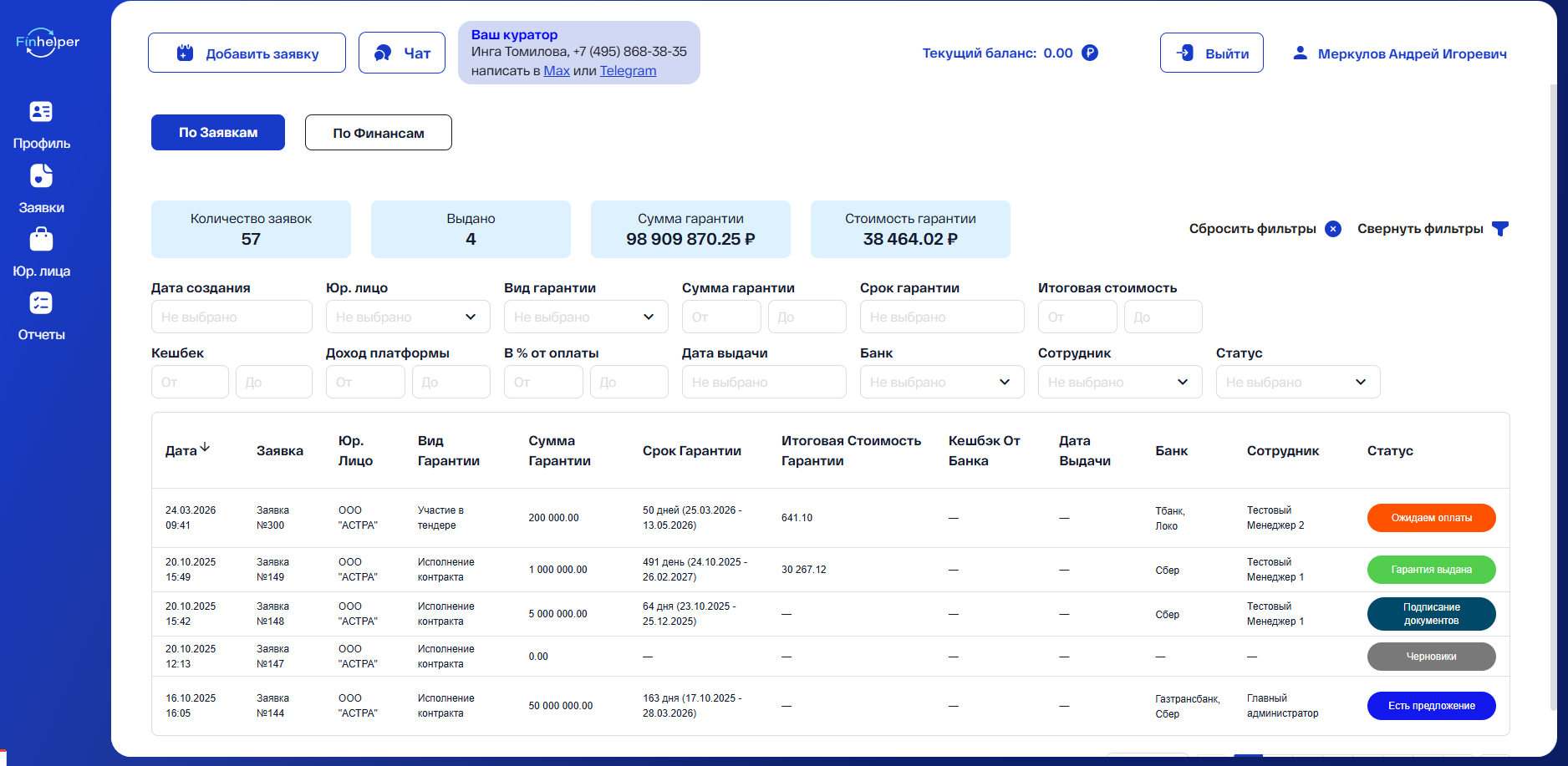Screen dimensions: 1568x766
Task: Click the Заявка №147 cell
Action: click(x=272, y=657)
